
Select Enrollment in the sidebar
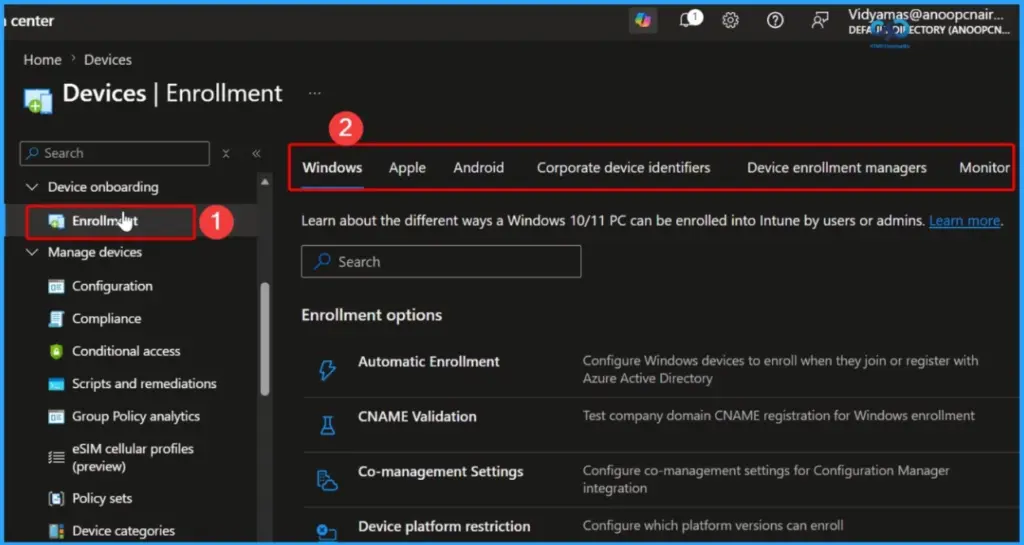(105, 221)
